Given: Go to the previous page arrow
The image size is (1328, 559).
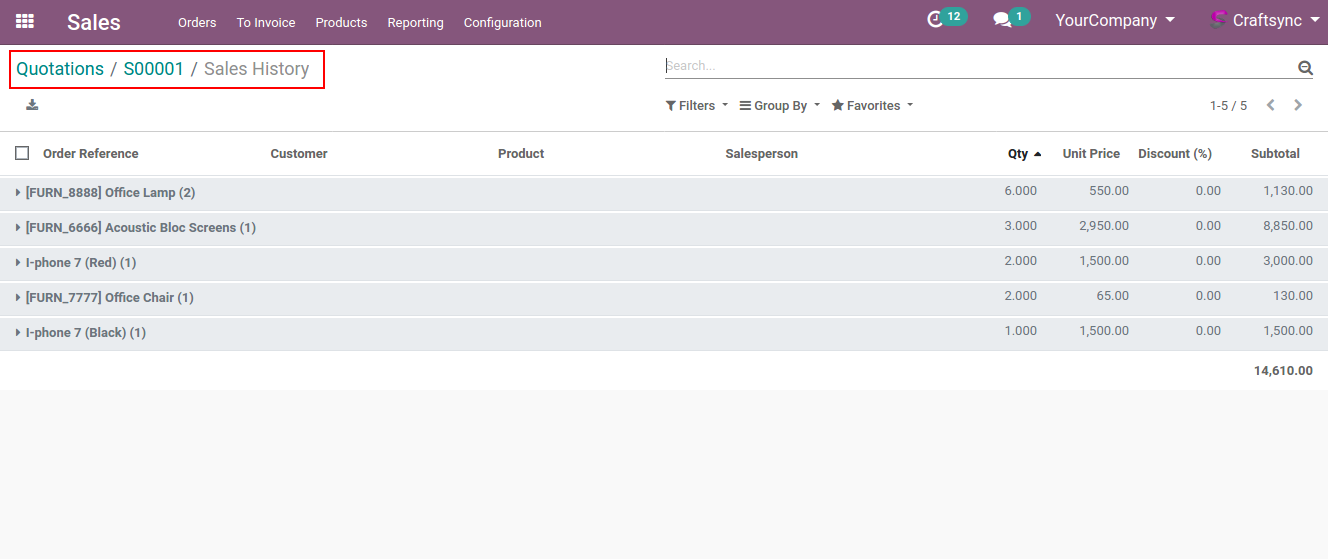Looking at the screenshot, I should coord(1271,105).
